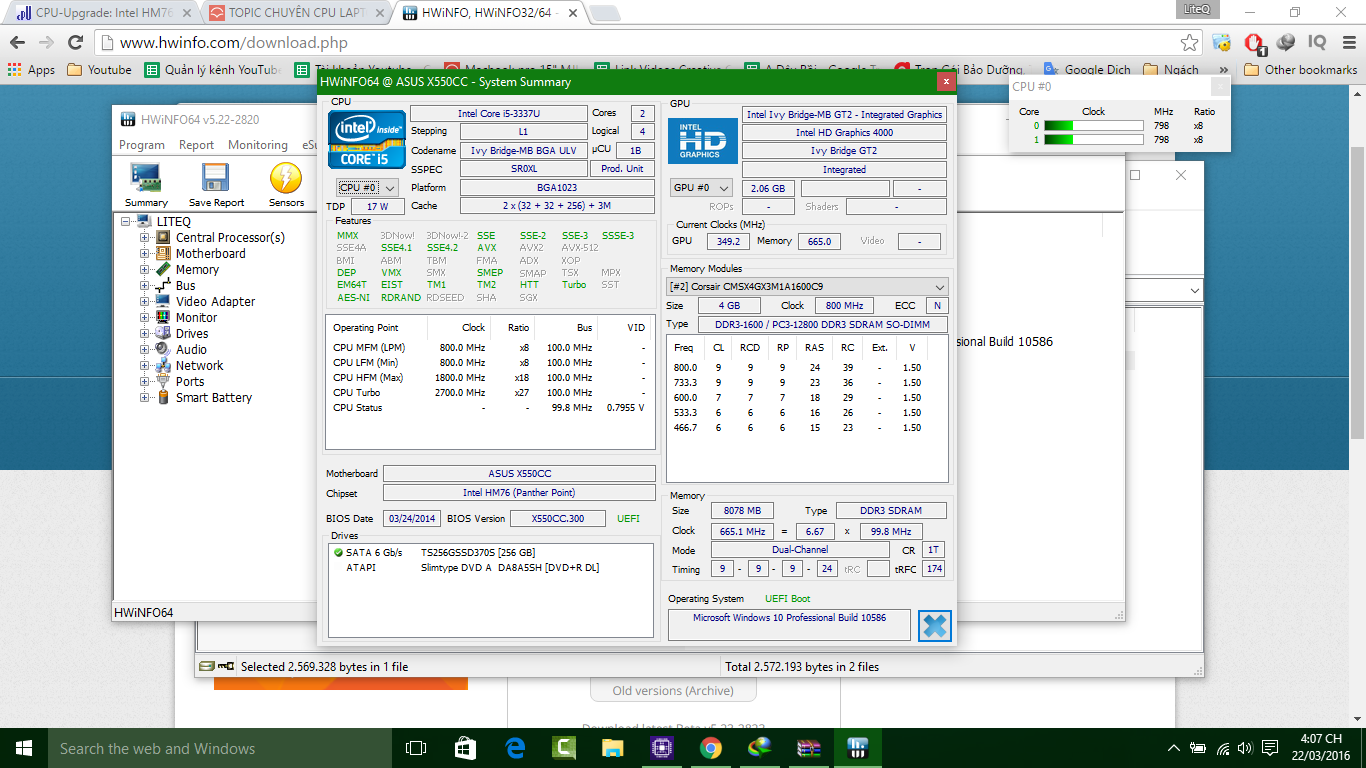Open the Memory Modules Corsair dropdown
The height and width of the screenshot is (768, 1366).
807,286
